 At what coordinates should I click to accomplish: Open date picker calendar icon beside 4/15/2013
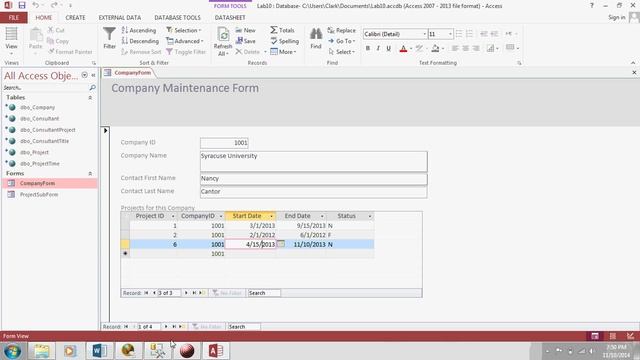point(281,244)
